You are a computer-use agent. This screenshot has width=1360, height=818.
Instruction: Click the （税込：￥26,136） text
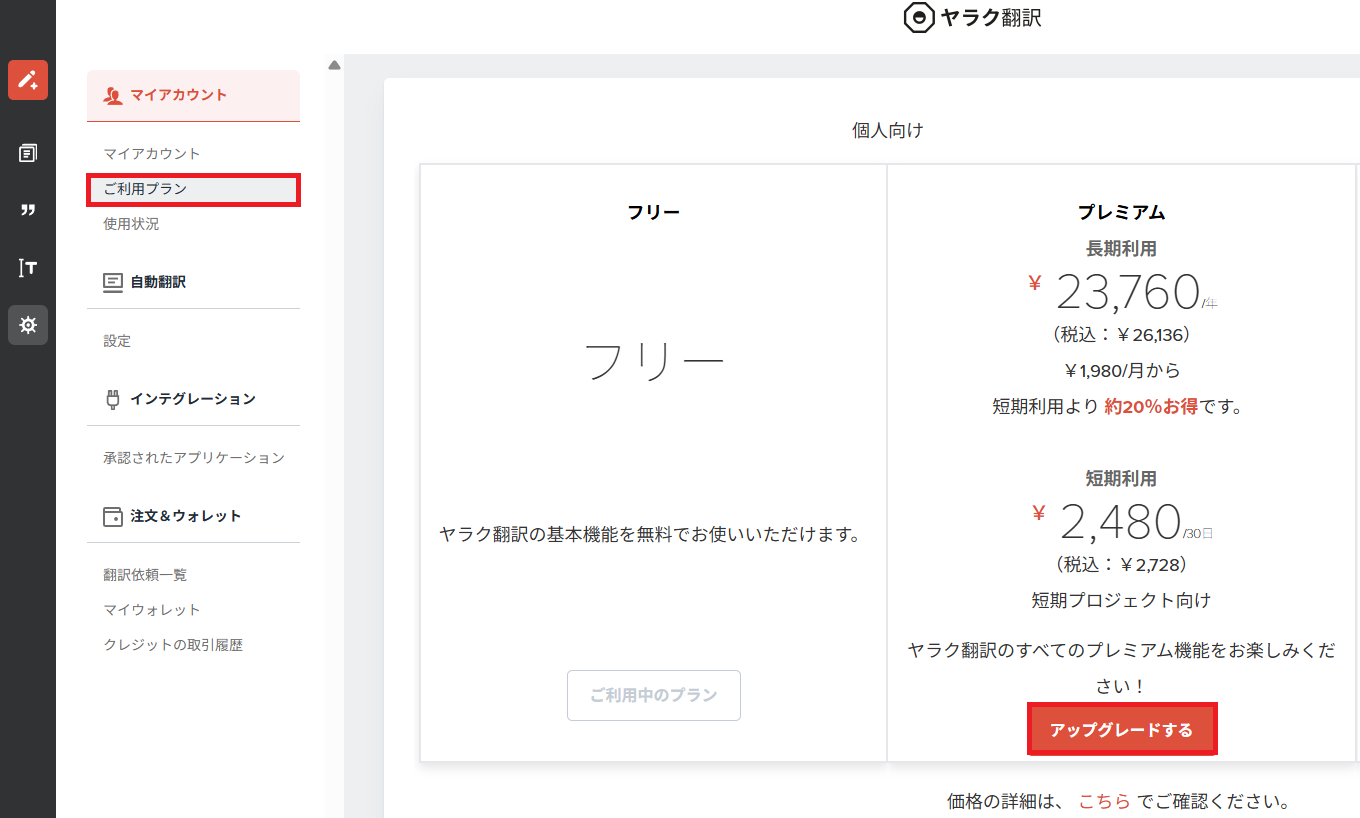1121,334
